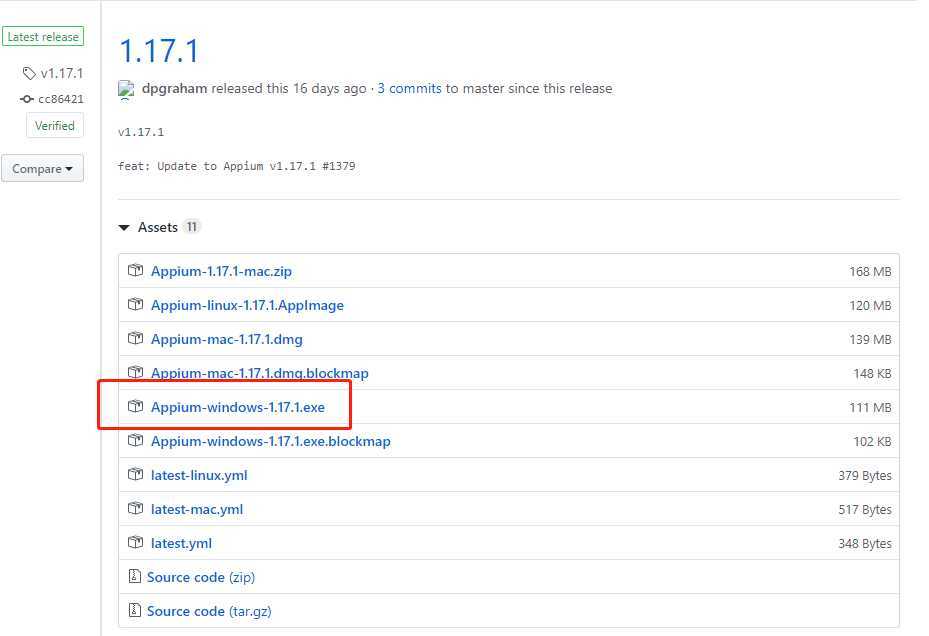Click the Verified badge
929x636 pixels.
point(55,126)
